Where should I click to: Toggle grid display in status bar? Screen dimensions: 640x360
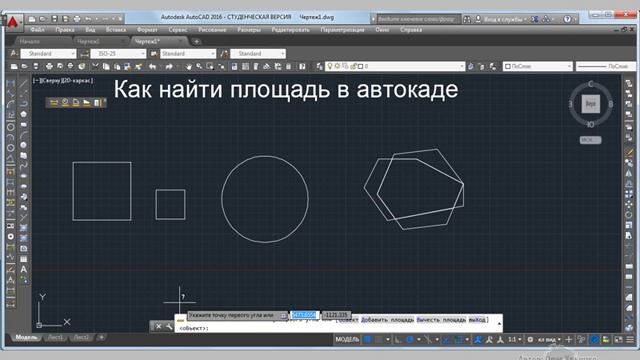coord(367,340)
